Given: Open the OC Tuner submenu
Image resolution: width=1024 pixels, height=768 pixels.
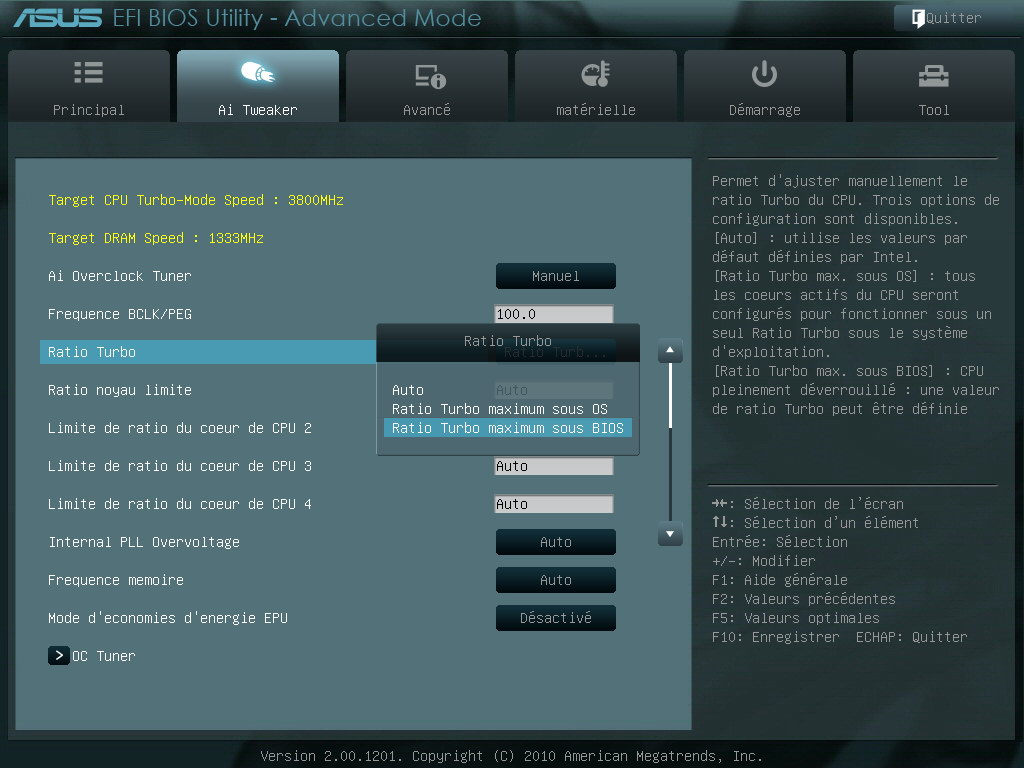Looking at the screenshot, I should pos(92,656).
